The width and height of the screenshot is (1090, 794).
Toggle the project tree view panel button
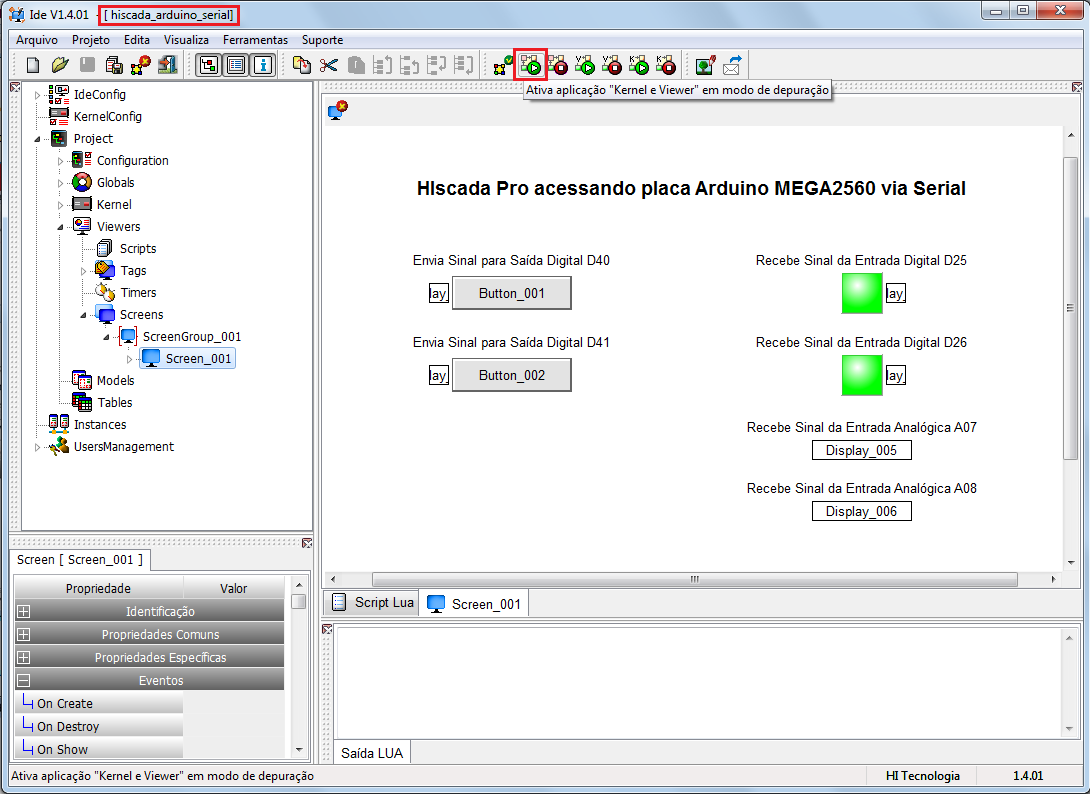pos(209,65)
